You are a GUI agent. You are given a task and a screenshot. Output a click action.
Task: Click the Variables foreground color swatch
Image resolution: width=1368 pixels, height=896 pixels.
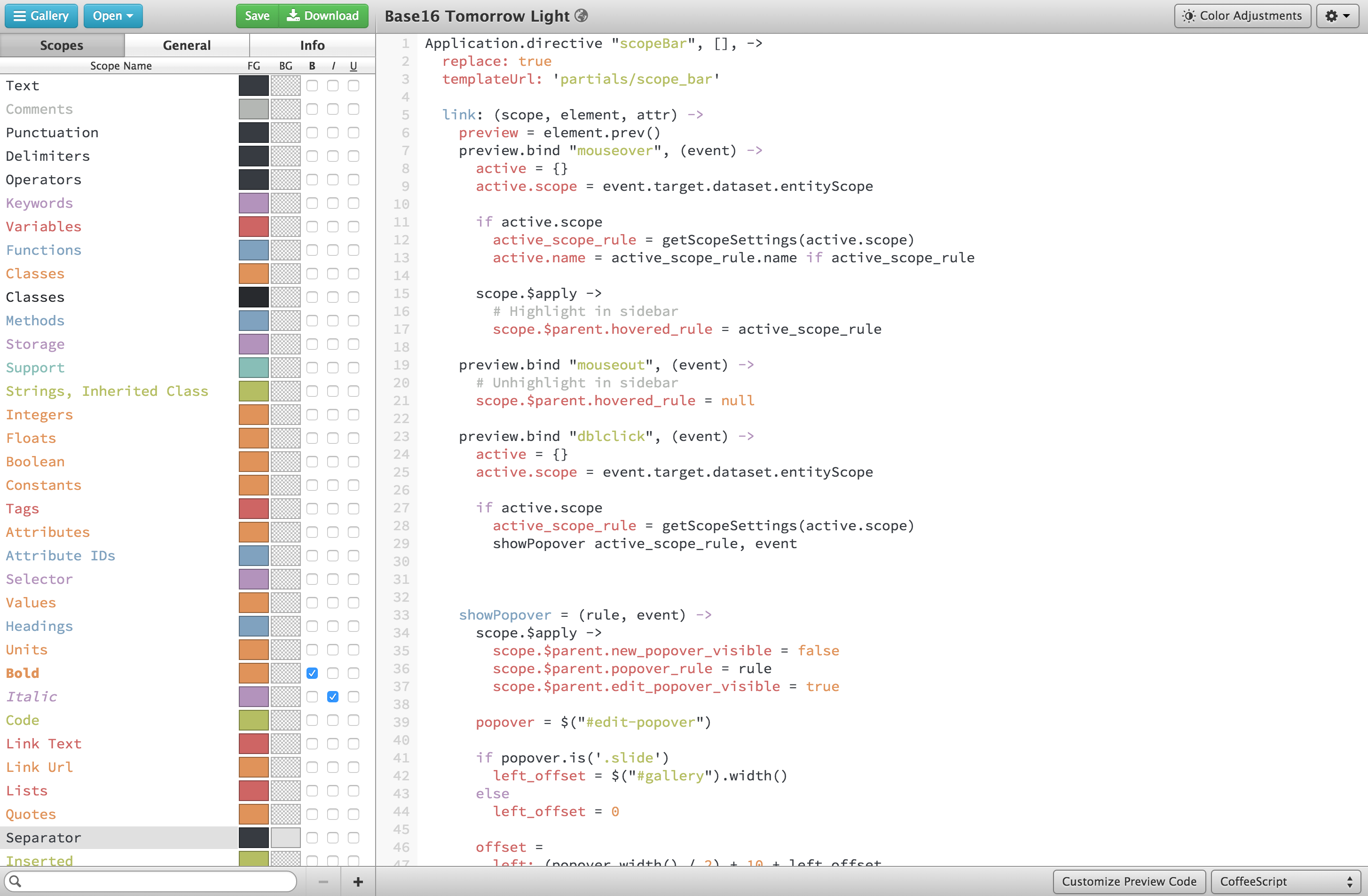coord(253,227)
